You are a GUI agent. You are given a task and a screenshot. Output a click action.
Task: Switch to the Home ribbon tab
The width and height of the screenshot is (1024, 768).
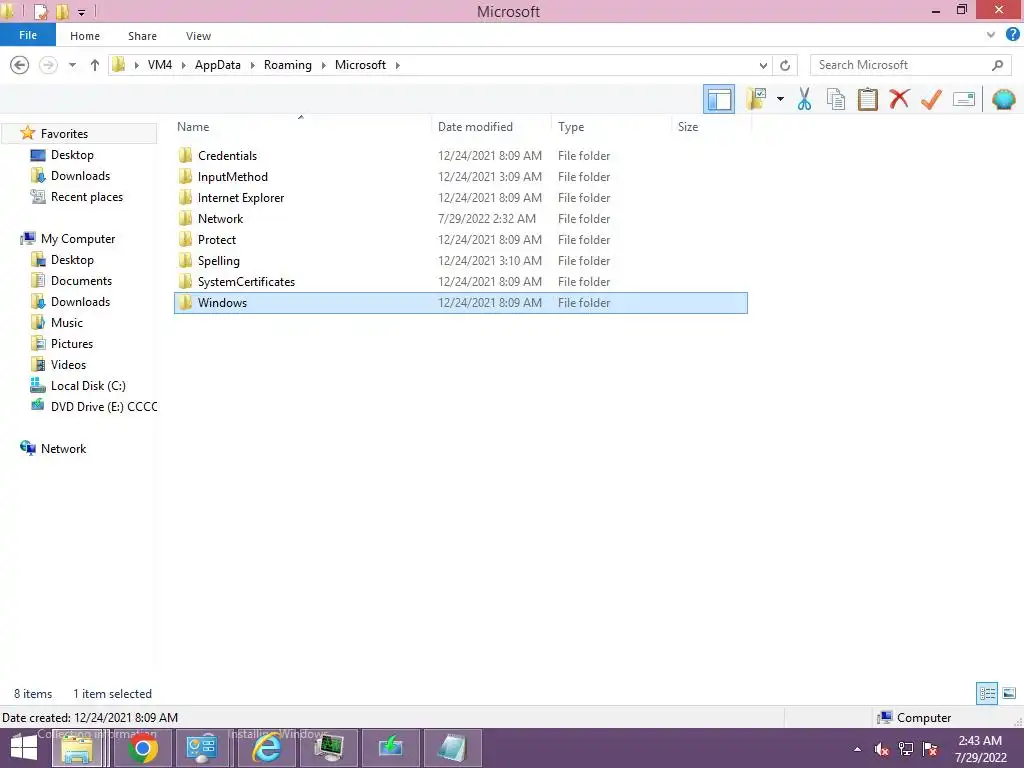pyautogui.click(x=85, y=36)
